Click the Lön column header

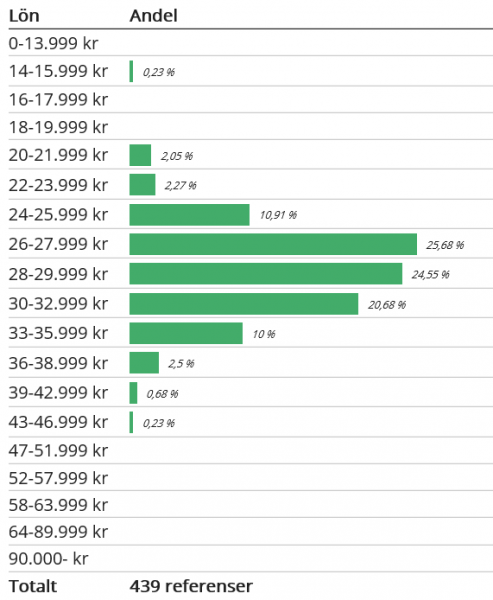tap(24, 16)
